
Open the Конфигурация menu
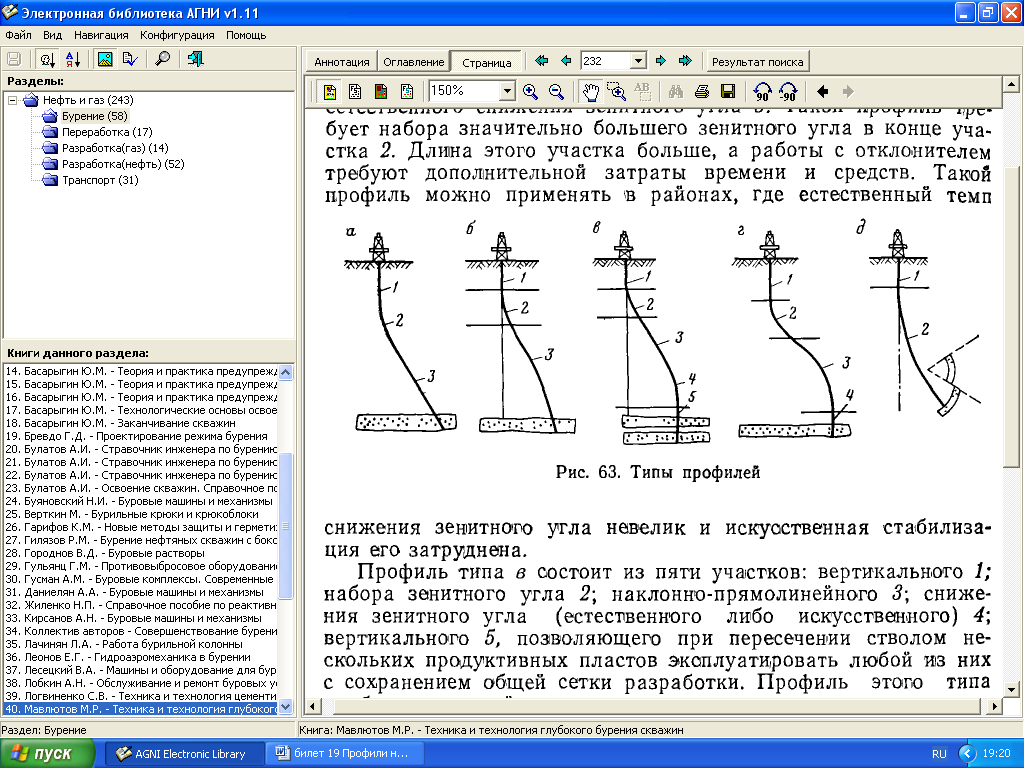177,35
